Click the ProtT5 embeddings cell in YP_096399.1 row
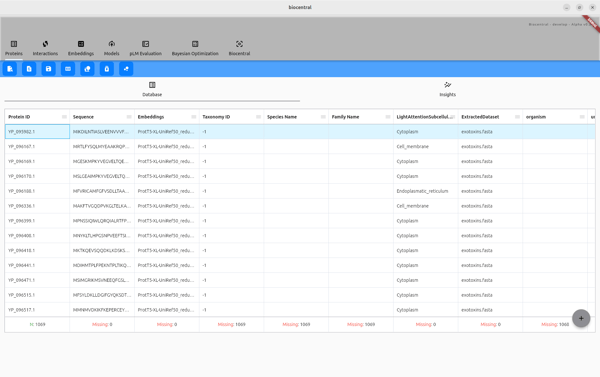Image resolution: width=600 pixels, height=377 pixels. [x=167, y=221]
